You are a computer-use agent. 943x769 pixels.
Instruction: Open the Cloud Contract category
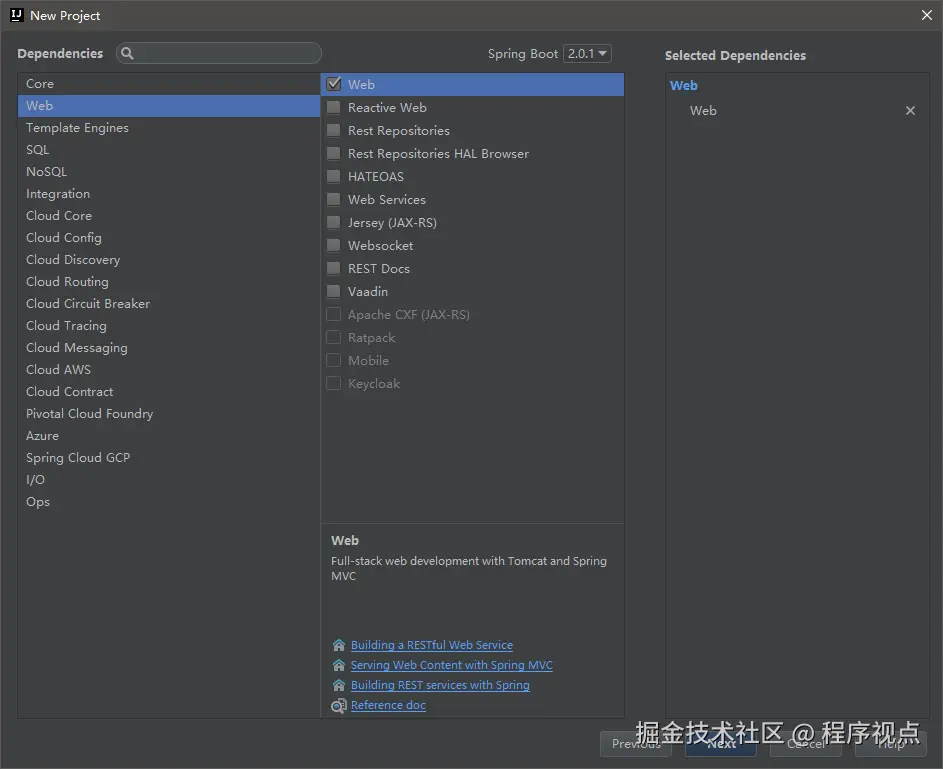[169, 392]
